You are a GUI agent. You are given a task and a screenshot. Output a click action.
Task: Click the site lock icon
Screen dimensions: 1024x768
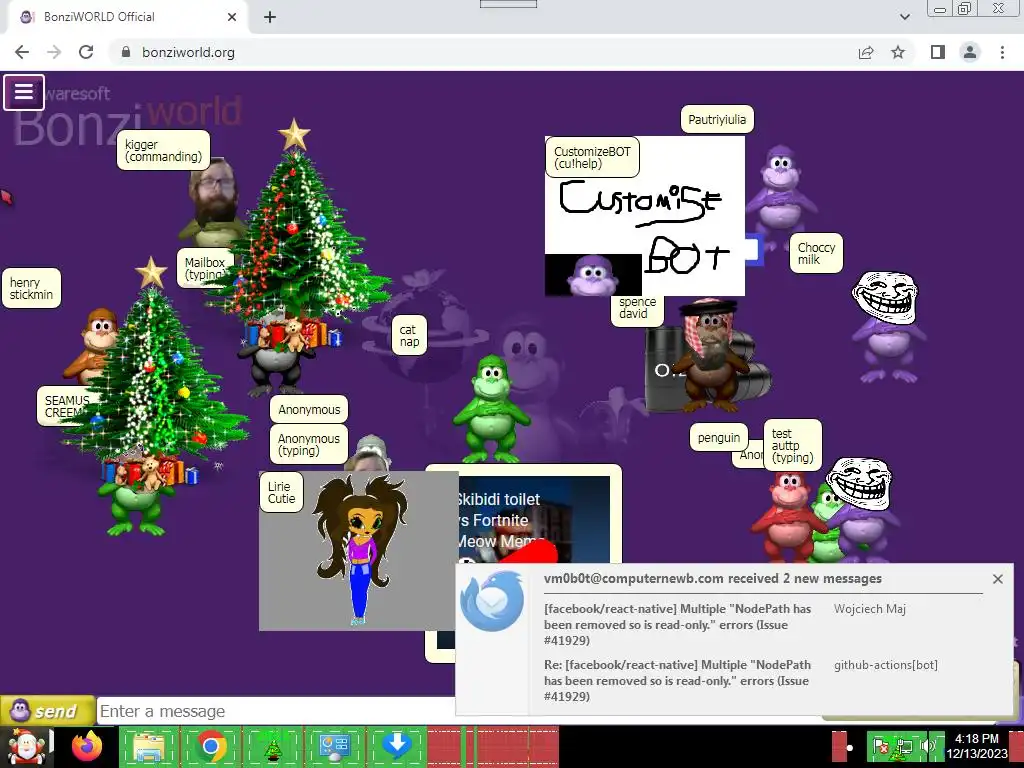pyautogui.click(x=126, y=52)
